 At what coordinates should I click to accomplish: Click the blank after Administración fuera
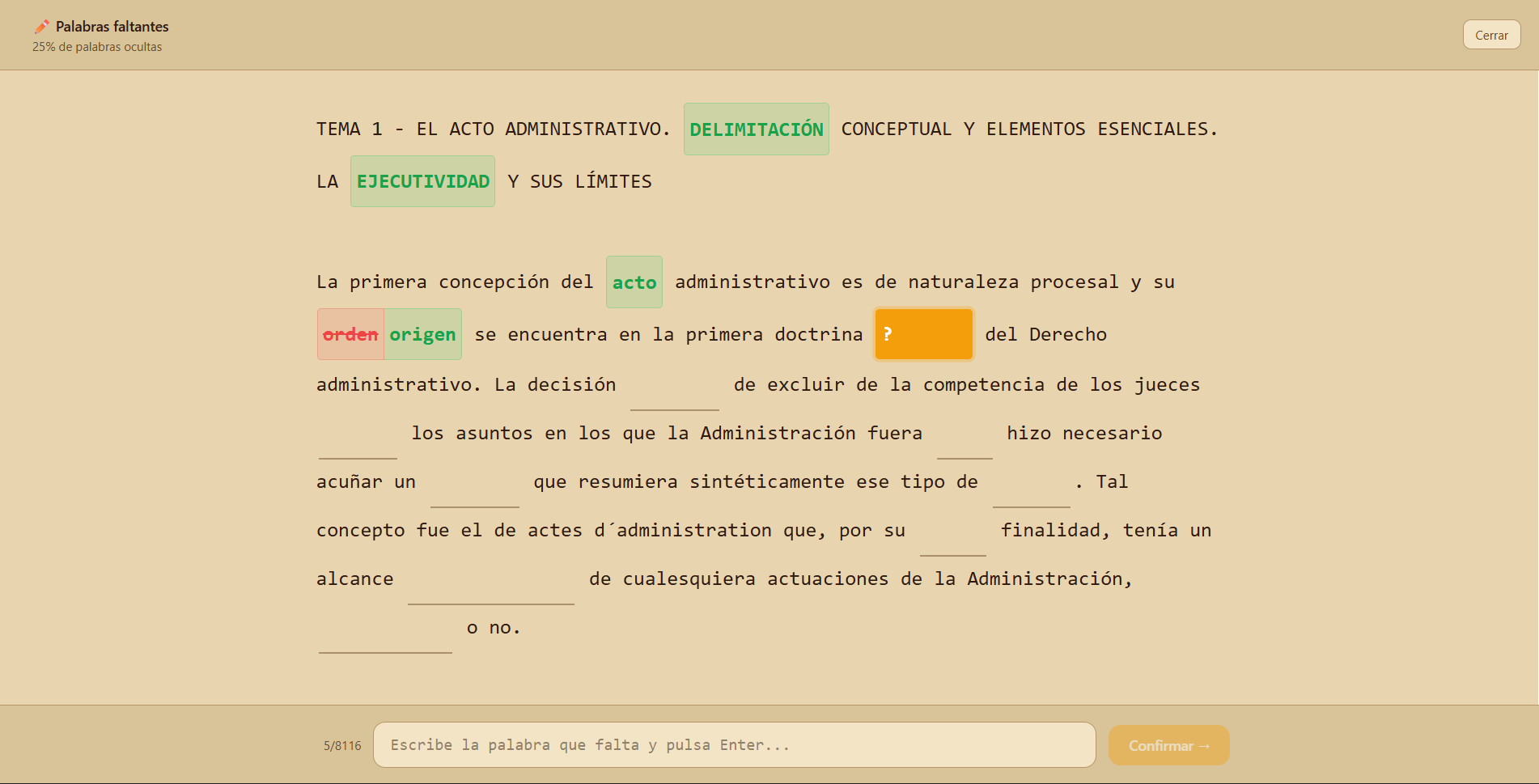965,434
